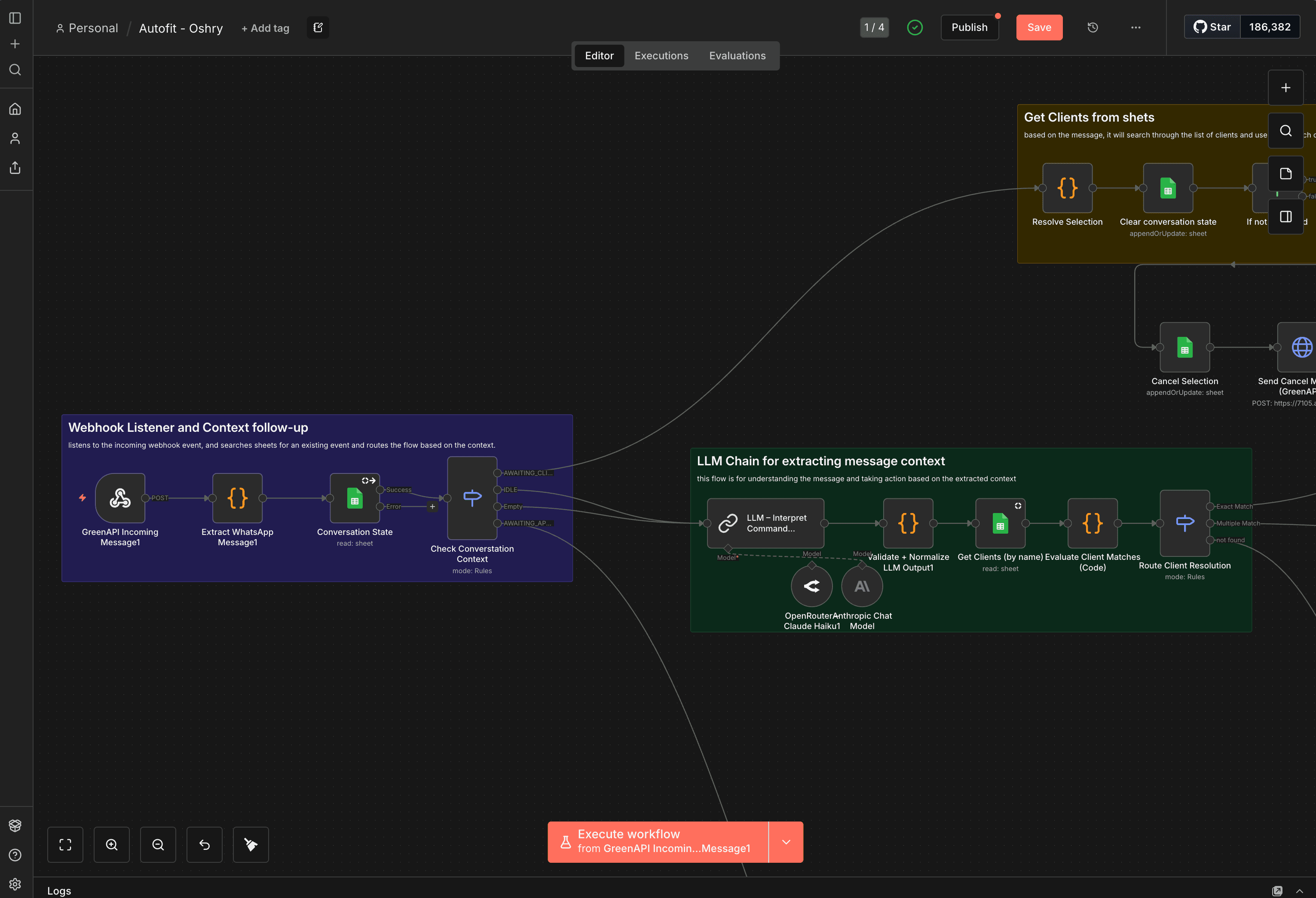Select the Extract WhatsApp Message1 code node
This screenshot has width=1316, height=898.
pyautogui.click(x=237, y=498)
